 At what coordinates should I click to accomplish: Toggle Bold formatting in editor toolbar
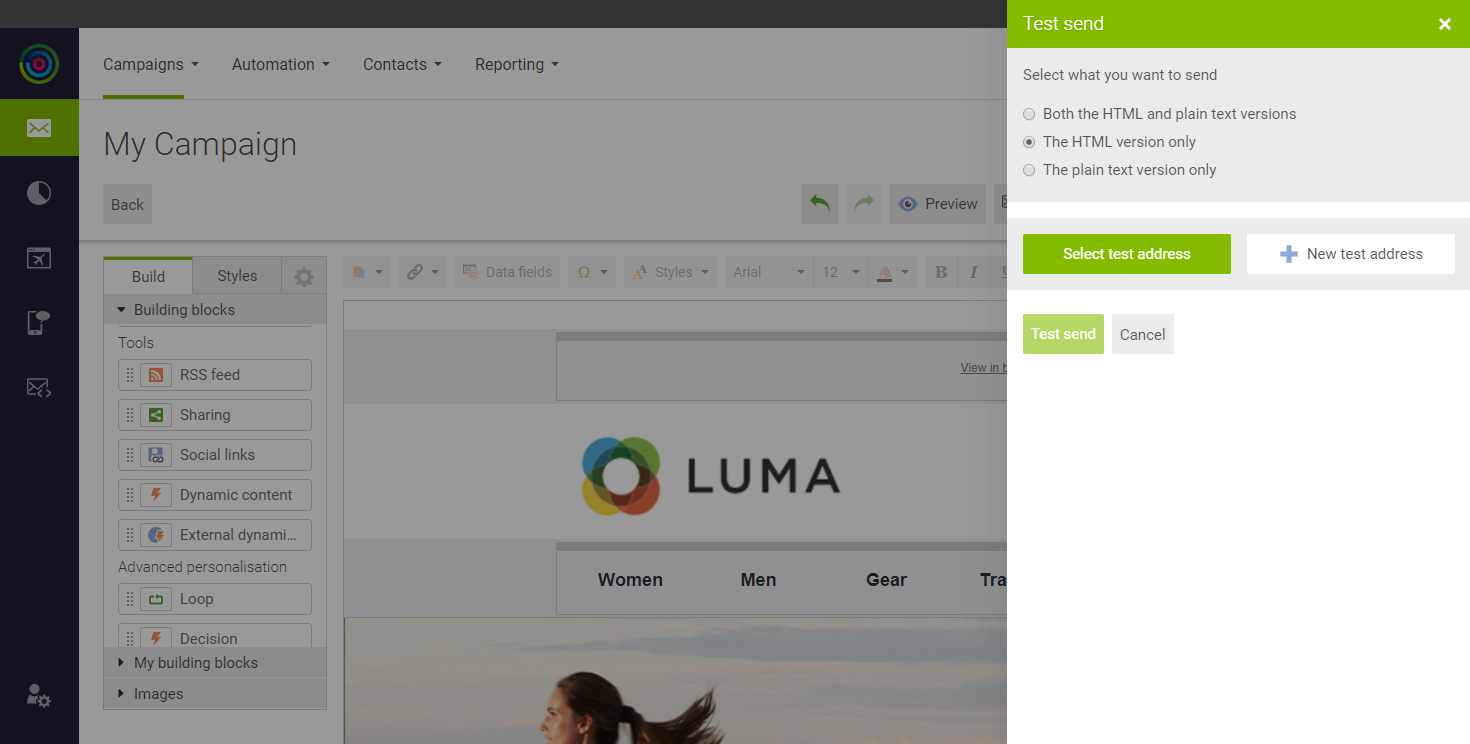pyautogui.click(x=940, y=272)
